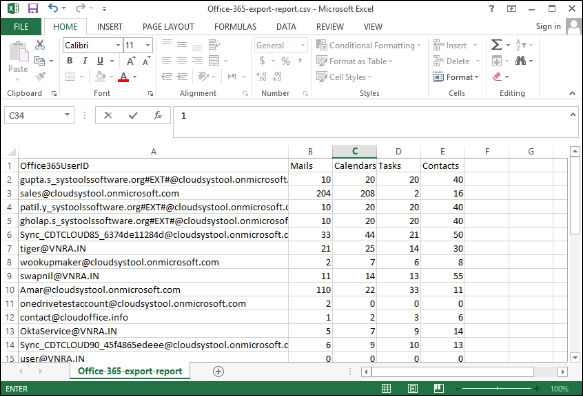Viewport: 583px width, 396px height.
Task: Click the AutoSum sigma icon
Action: 496,45
